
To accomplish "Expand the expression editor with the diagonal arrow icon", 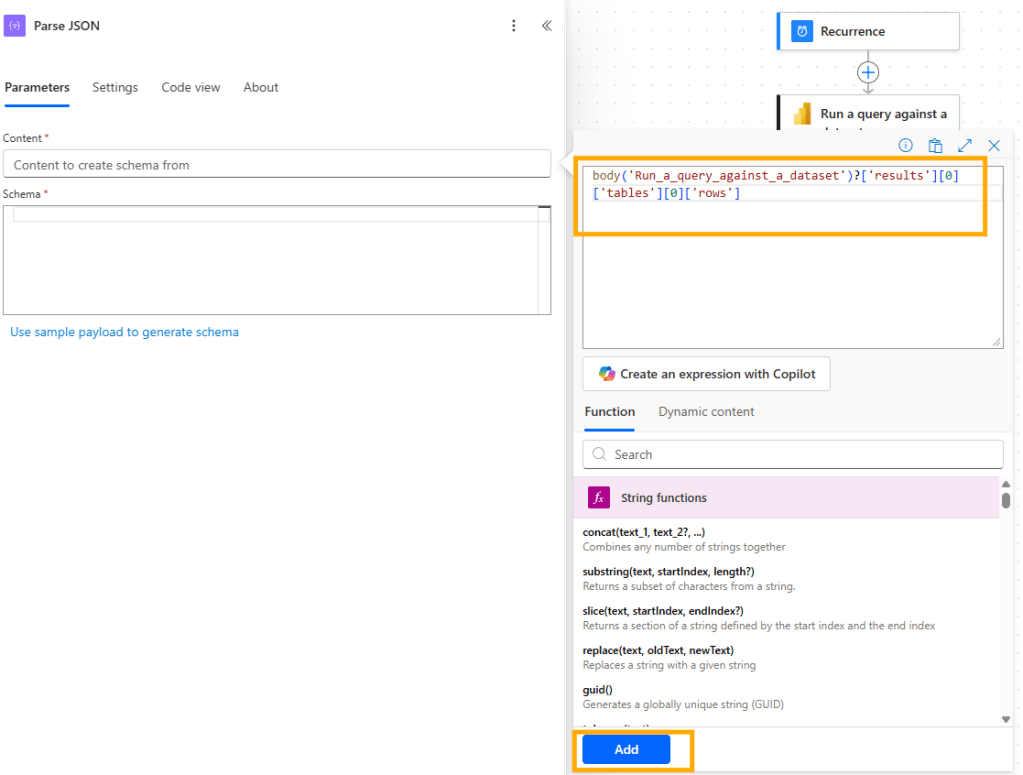I will pos(965,145).
